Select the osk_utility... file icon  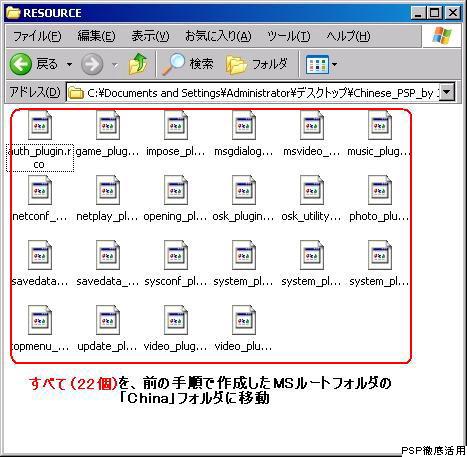tap(312, 190)
